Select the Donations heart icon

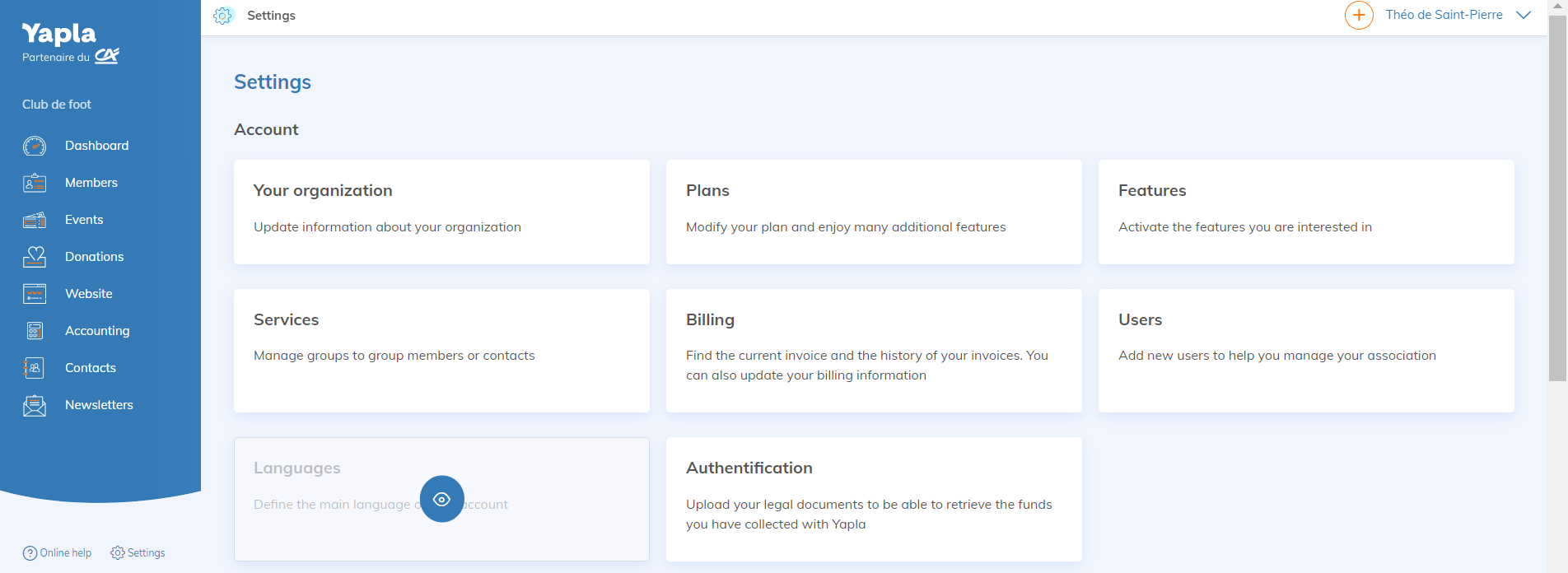[35, 257]
